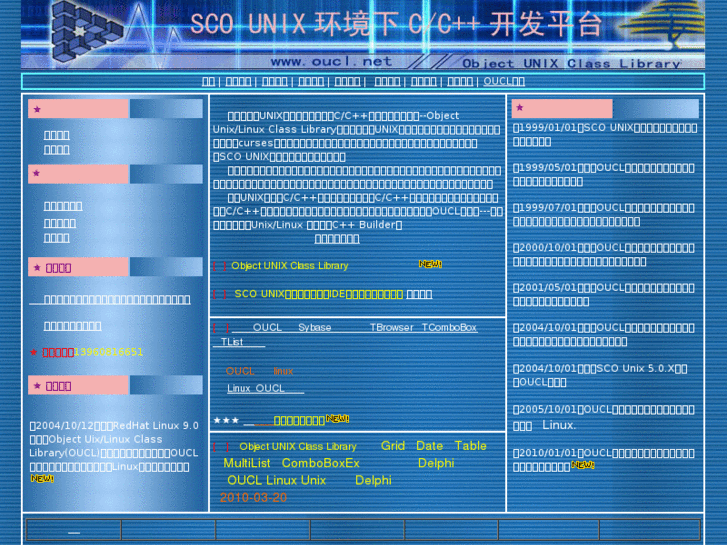The image size is (727, 545).
Task: Click the orange date 2010-03-20
Action: [253, 498]
